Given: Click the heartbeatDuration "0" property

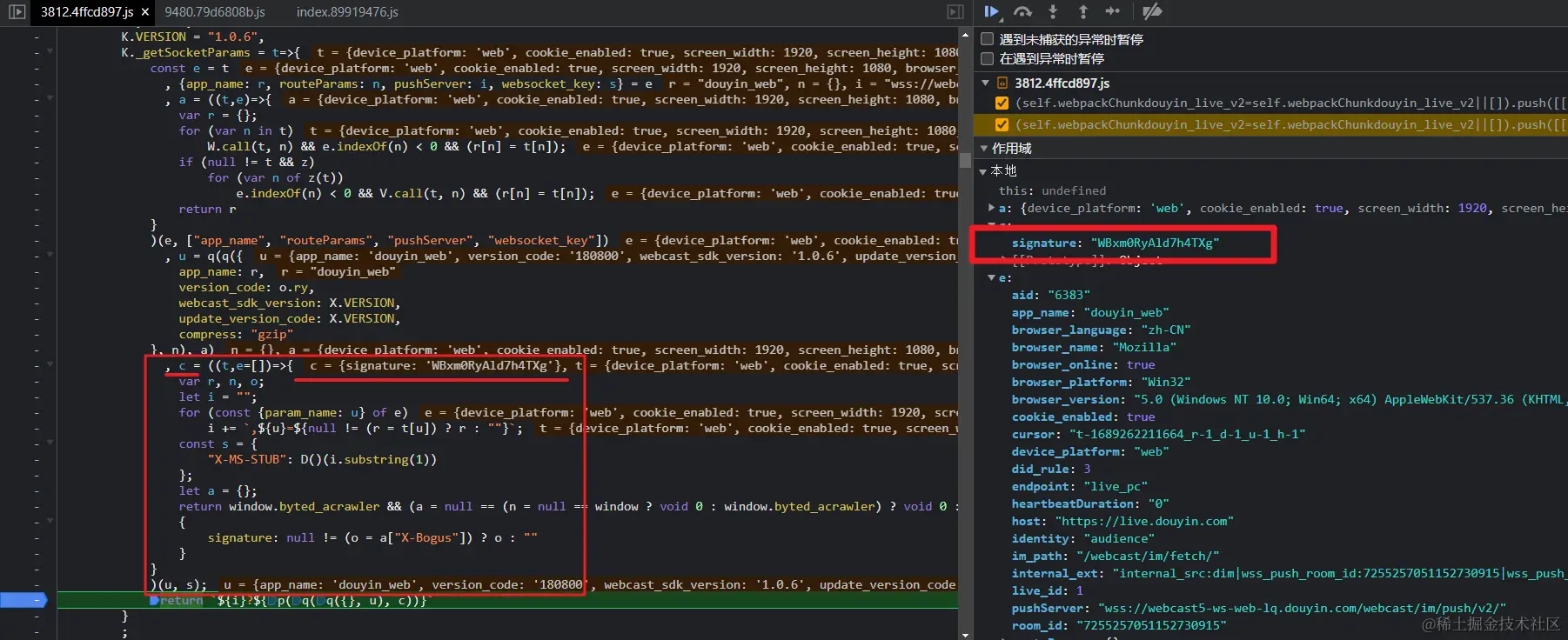Looking at the screenshot, I should point(1090,504).
